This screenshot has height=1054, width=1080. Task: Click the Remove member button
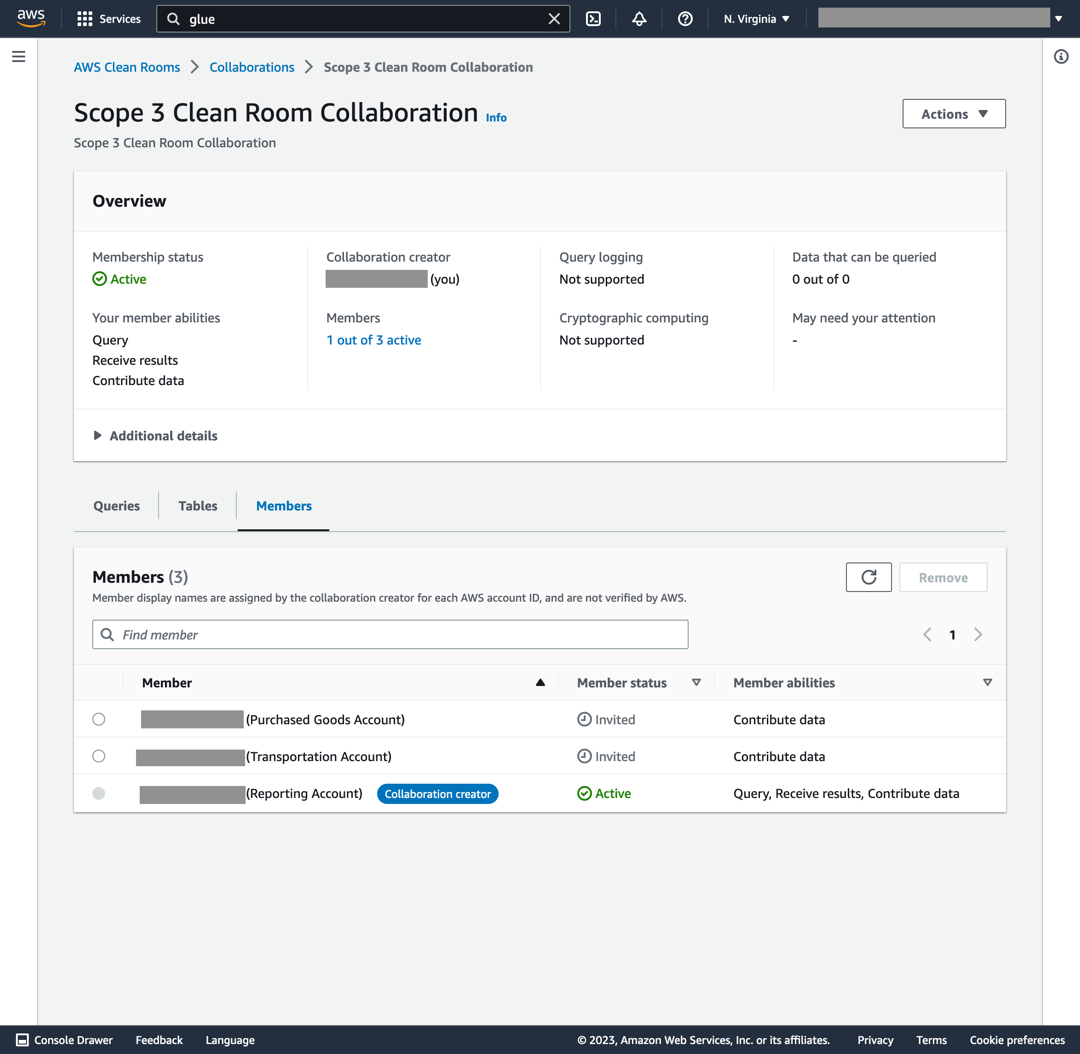coord(942,577)
